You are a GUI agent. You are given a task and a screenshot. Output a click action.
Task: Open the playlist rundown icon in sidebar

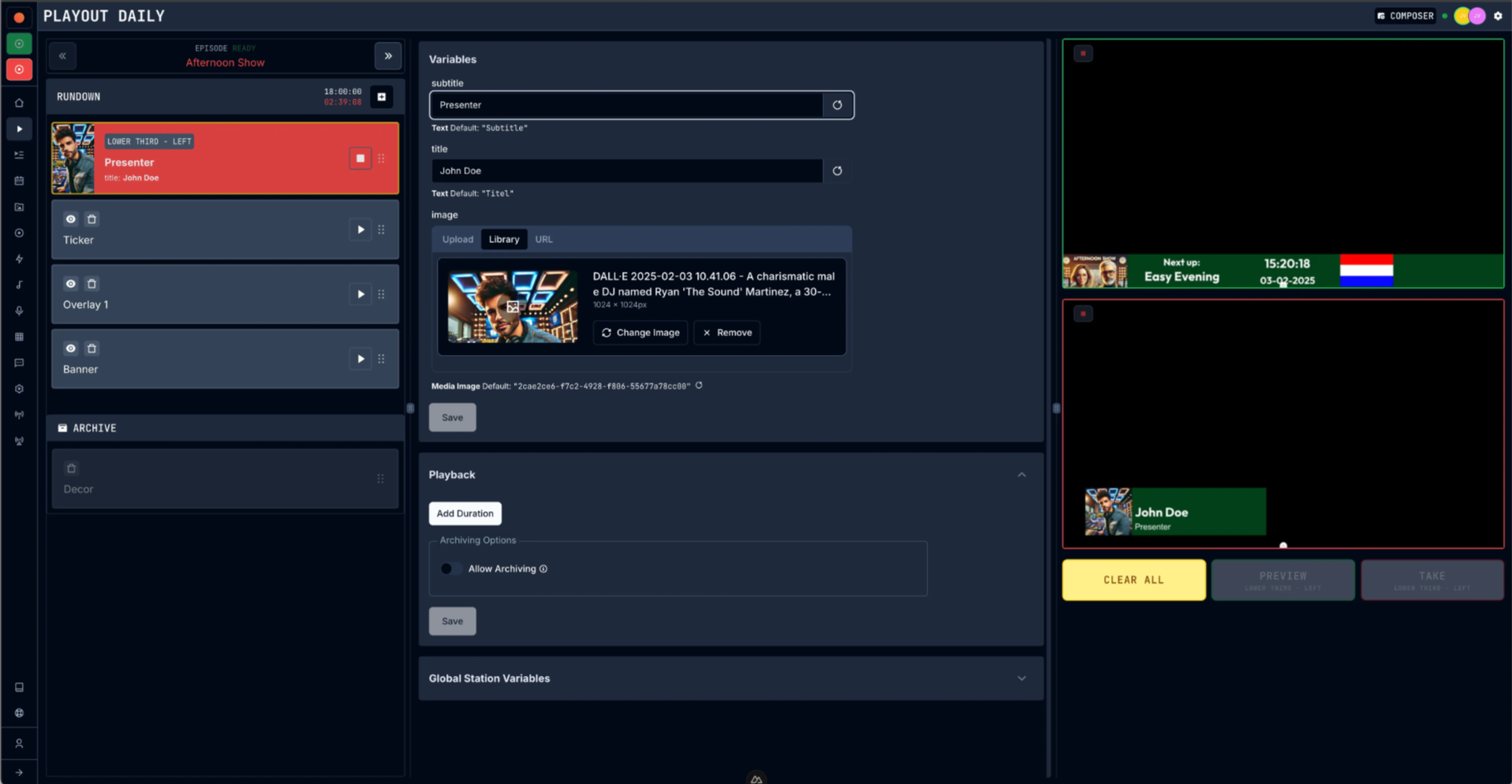[20, 155]
